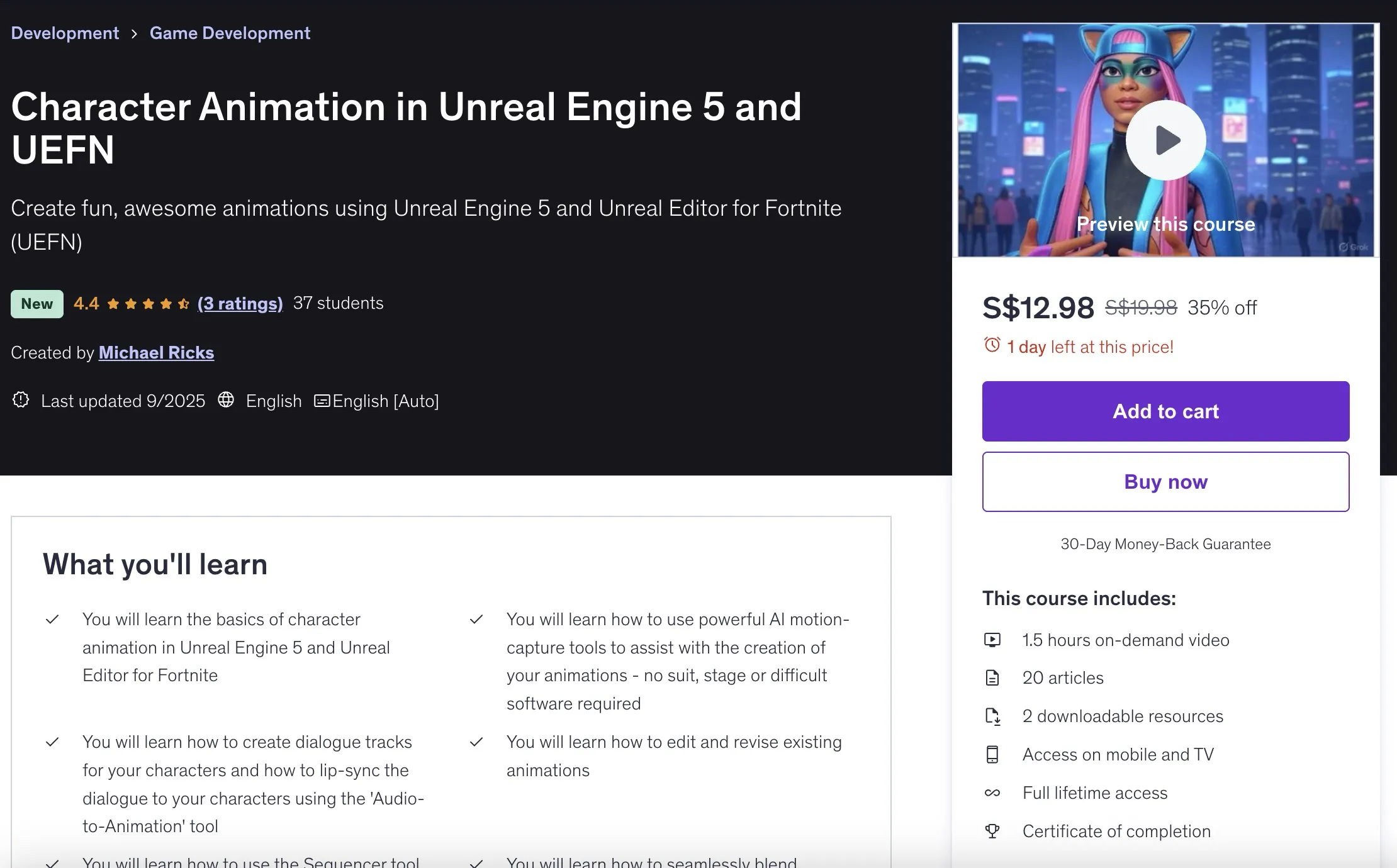Click the last updated badge icon
Viewport: 1397px width, 868px height.
(x=21, y=400)
